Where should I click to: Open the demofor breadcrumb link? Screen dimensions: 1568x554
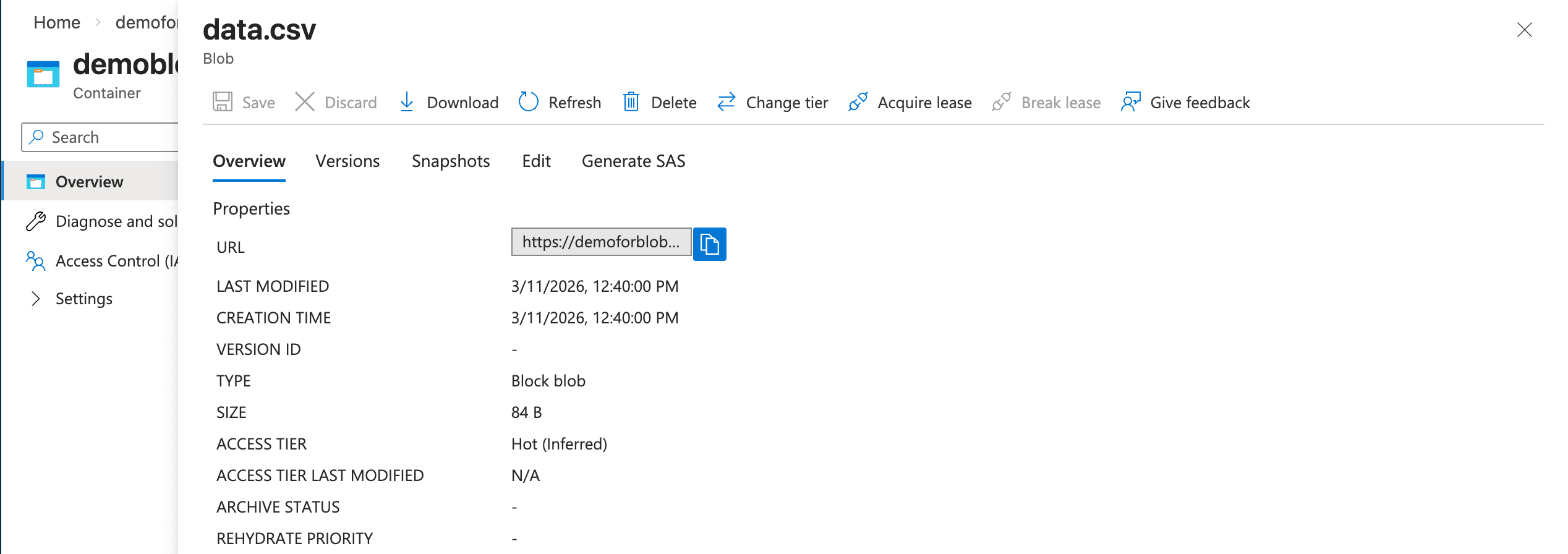[x=147, y=23]
